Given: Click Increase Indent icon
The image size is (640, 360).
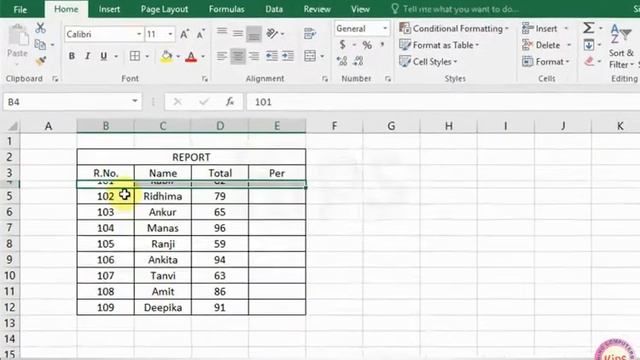Looking at the screenshot, I should click(x=288, y=56).
